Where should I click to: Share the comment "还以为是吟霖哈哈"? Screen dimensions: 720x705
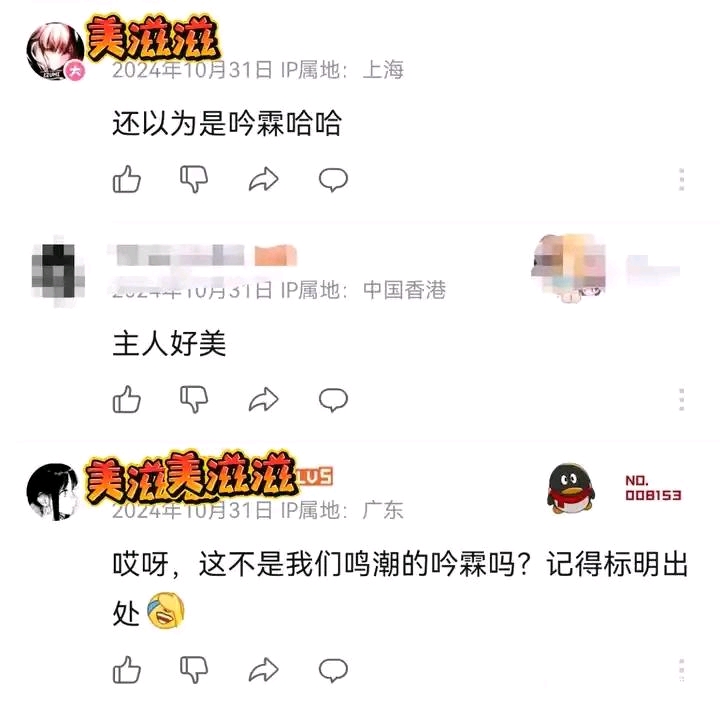[x=264, y=180]
